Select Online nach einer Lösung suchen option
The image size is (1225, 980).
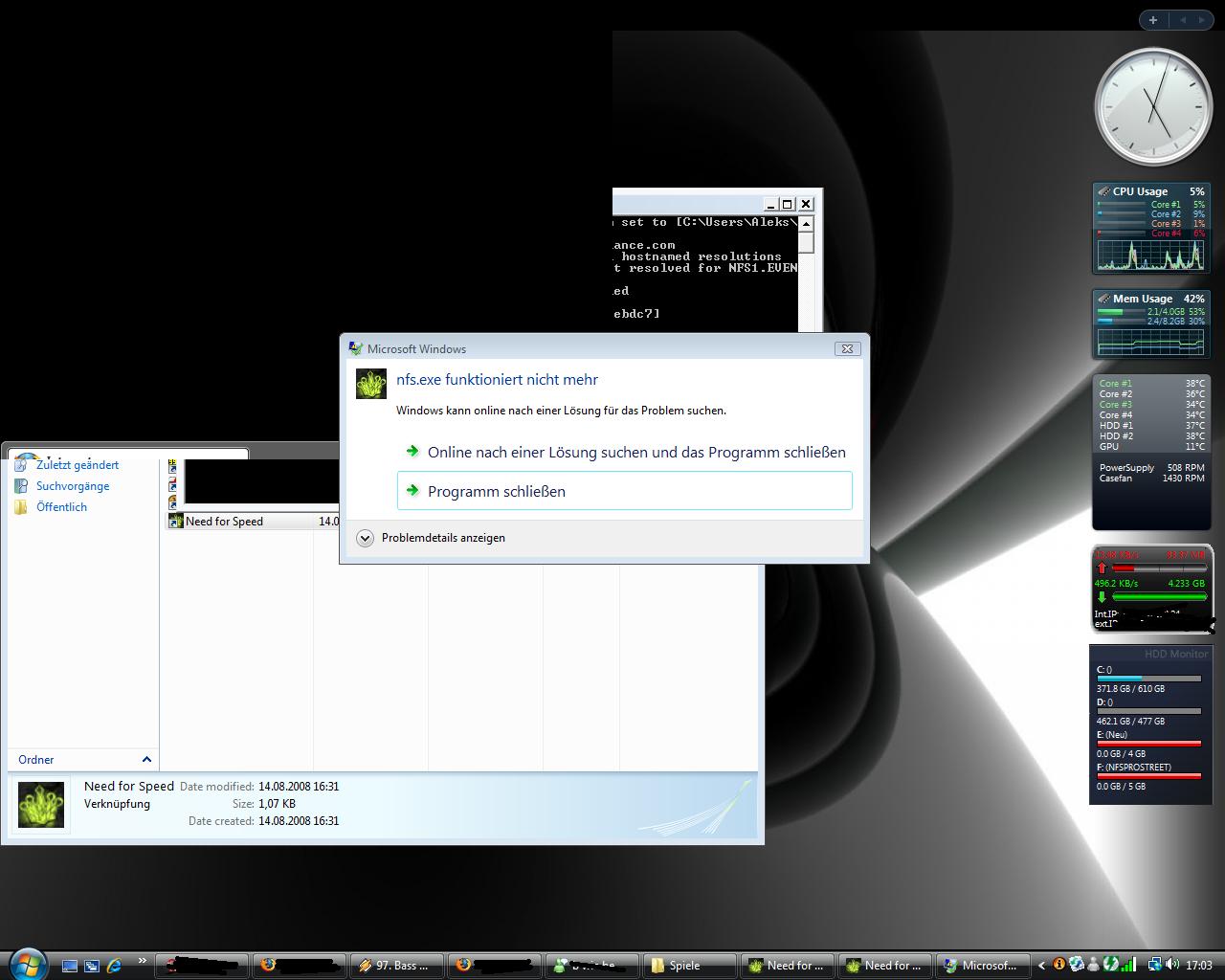coord(635,452)
